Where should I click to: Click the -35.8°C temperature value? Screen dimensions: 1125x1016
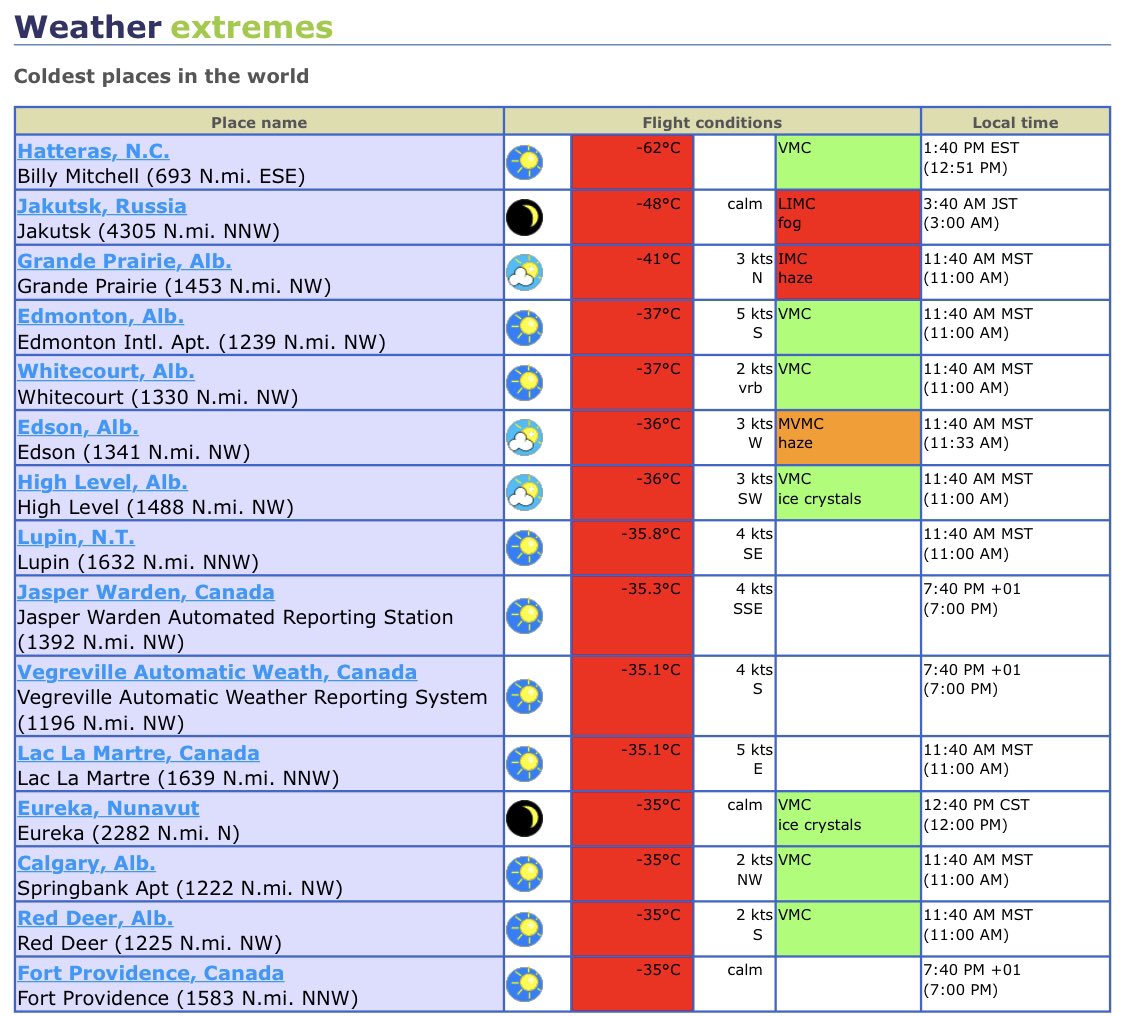(651, 534)
